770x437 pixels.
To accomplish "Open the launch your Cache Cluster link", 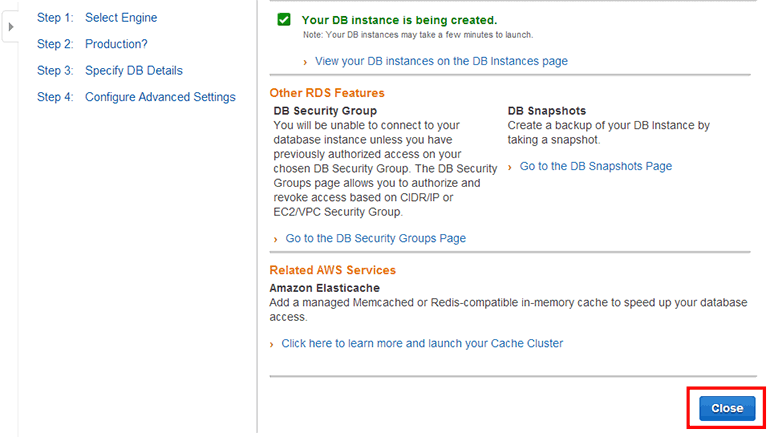I will 422,343.
